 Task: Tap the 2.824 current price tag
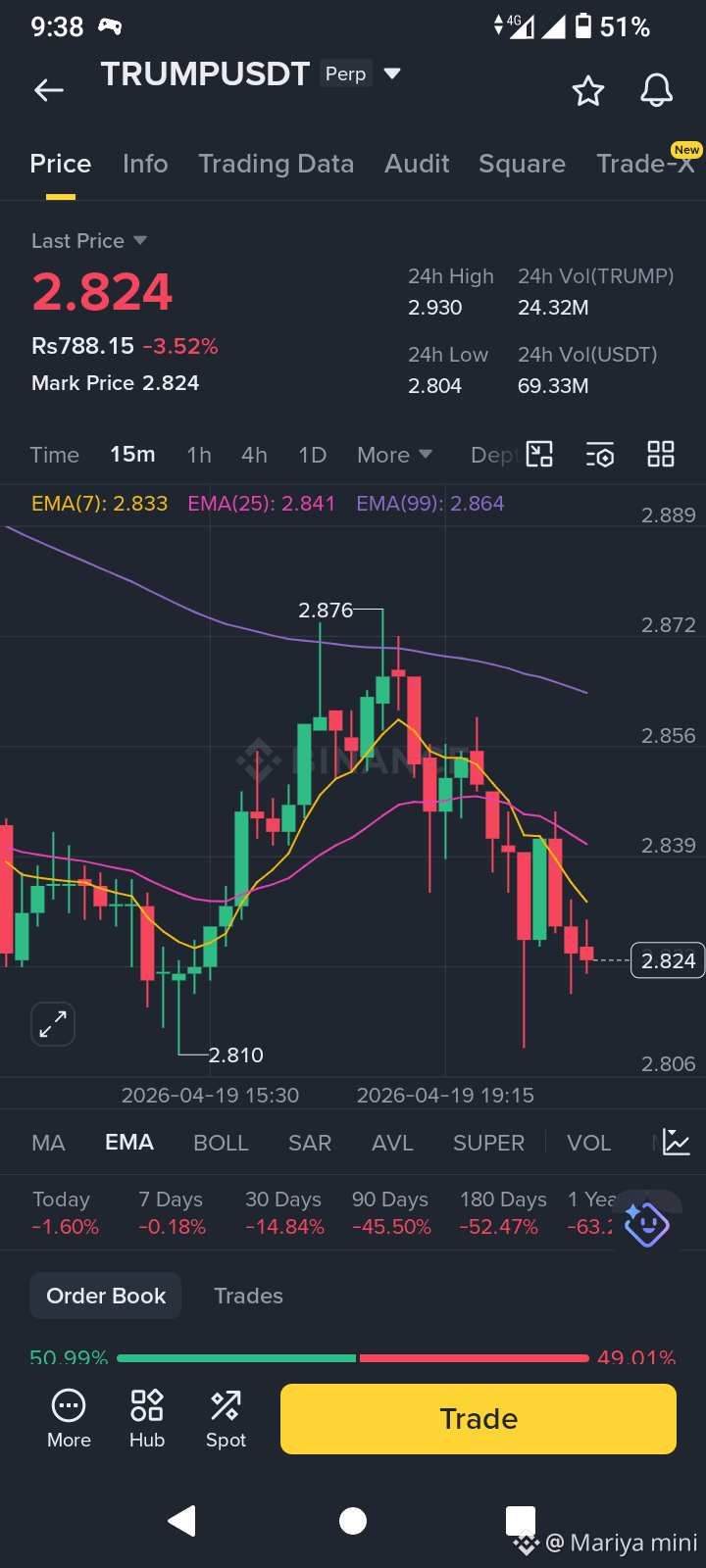668,961
